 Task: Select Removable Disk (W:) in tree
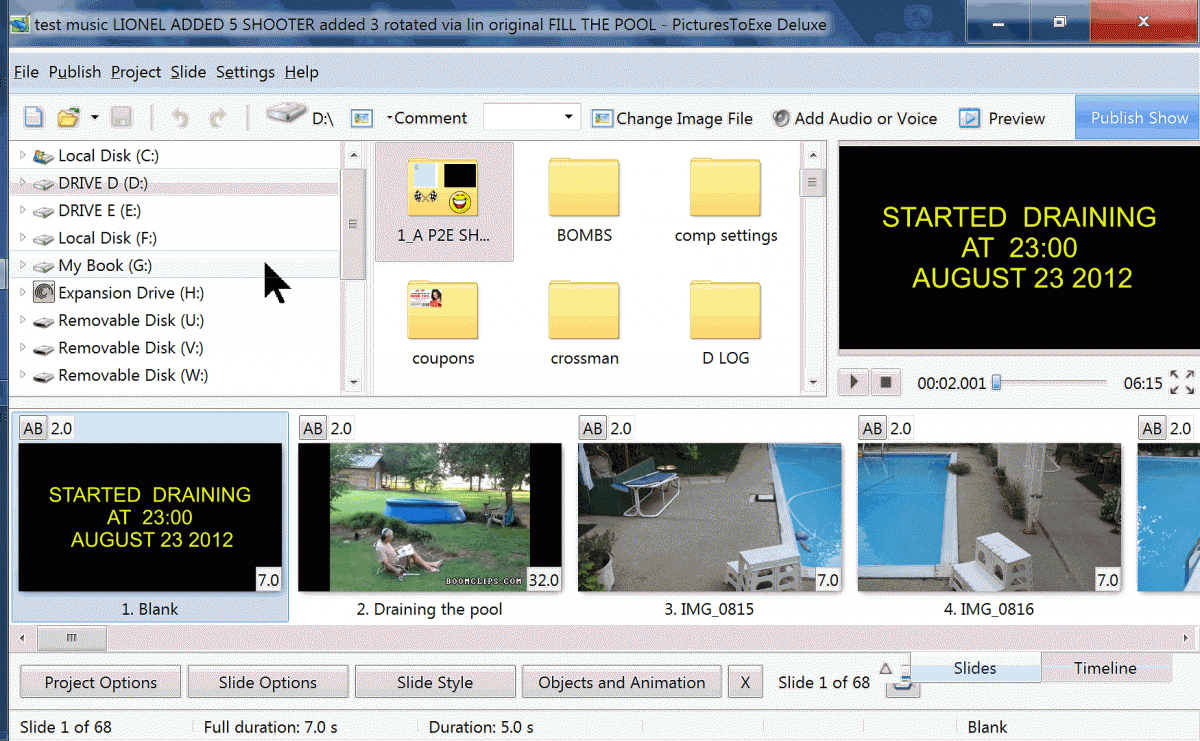coord(133,375)
